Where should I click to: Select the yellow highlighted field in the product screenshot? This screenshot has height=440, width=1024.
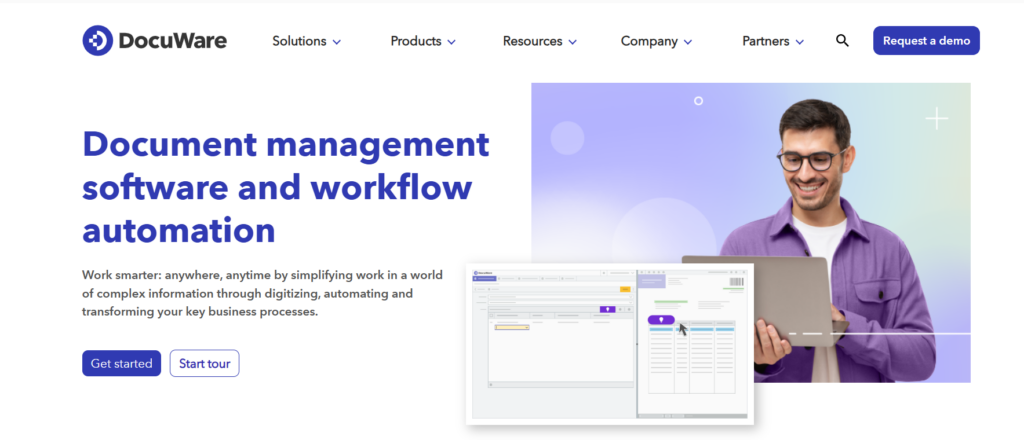click(x=511, y=327)
